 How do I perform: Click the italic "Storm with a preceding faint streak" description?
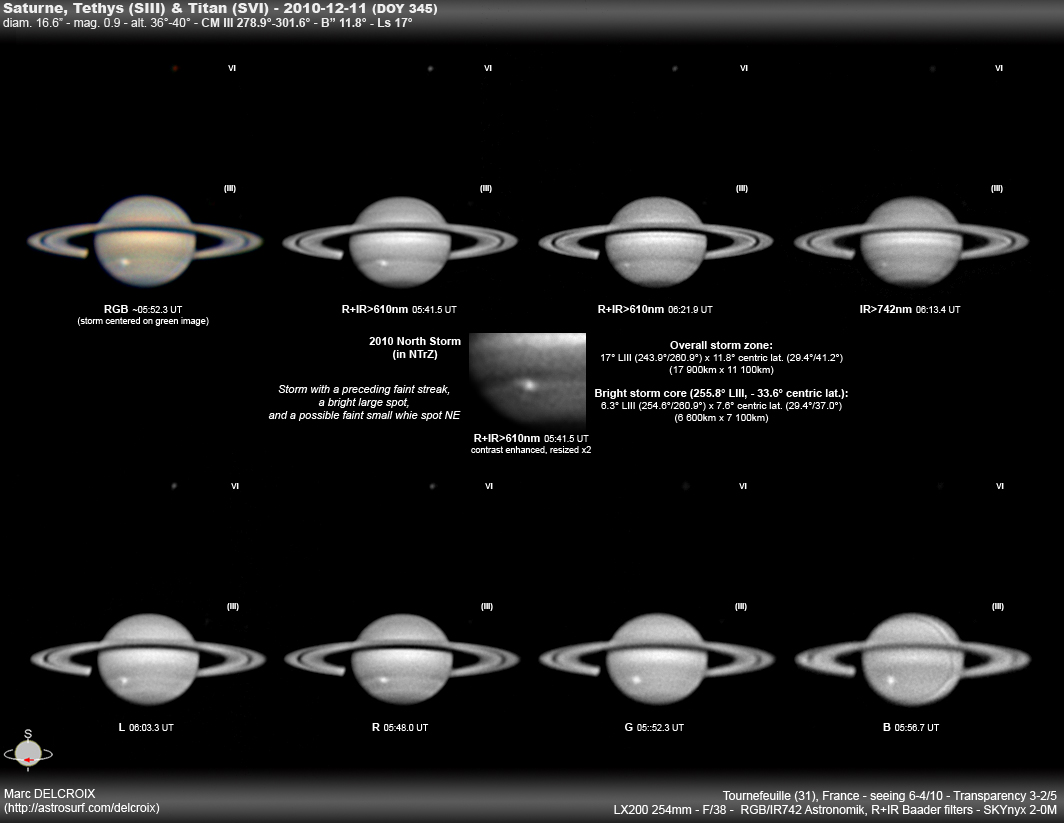pos(364,402)
